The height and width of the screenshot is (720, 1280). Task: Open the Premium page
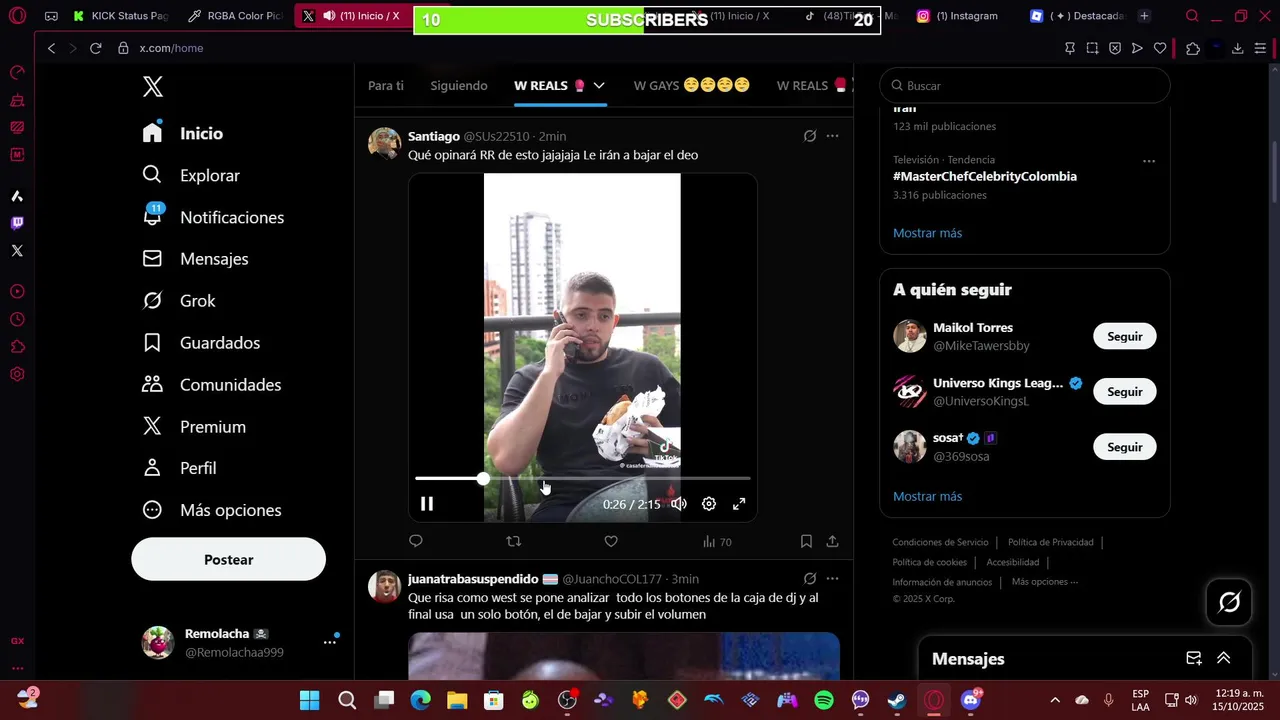click(194, 427)
